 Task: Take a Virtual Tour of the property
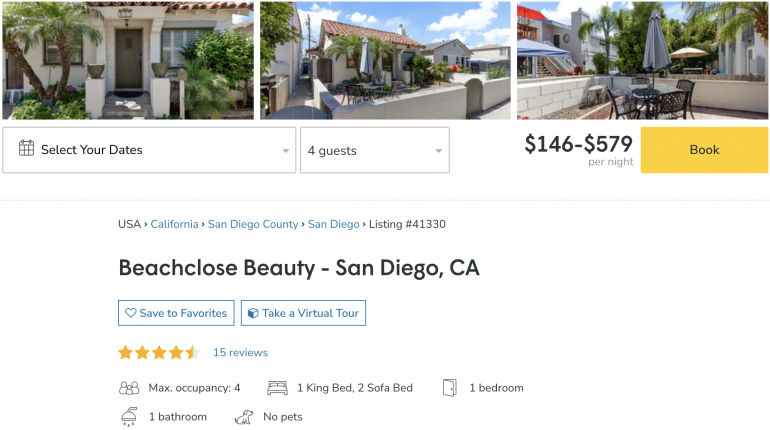(303, 313)
